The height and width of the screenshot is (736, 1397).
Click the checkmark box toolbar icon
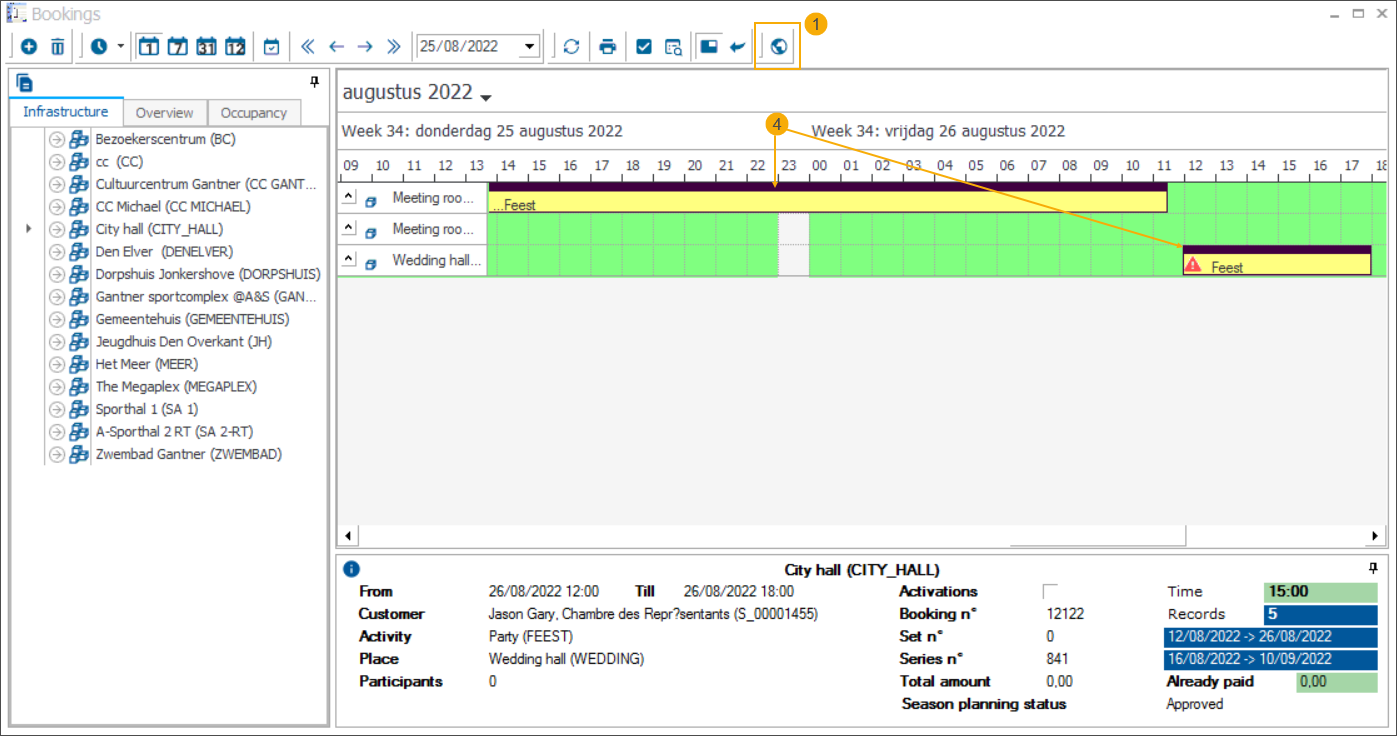[x=644, y=47]
